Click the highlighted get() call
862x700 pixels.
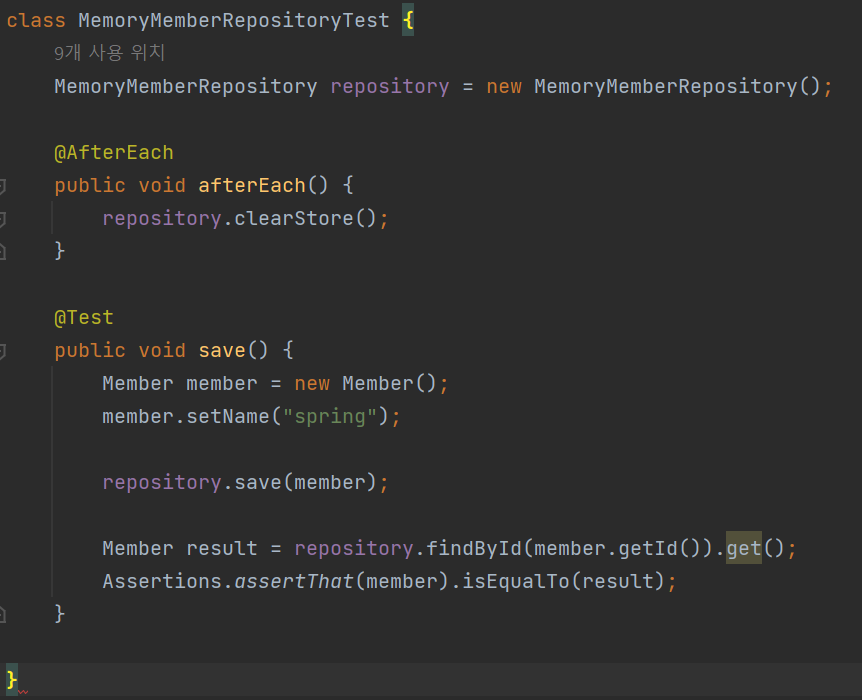[744, 548]
